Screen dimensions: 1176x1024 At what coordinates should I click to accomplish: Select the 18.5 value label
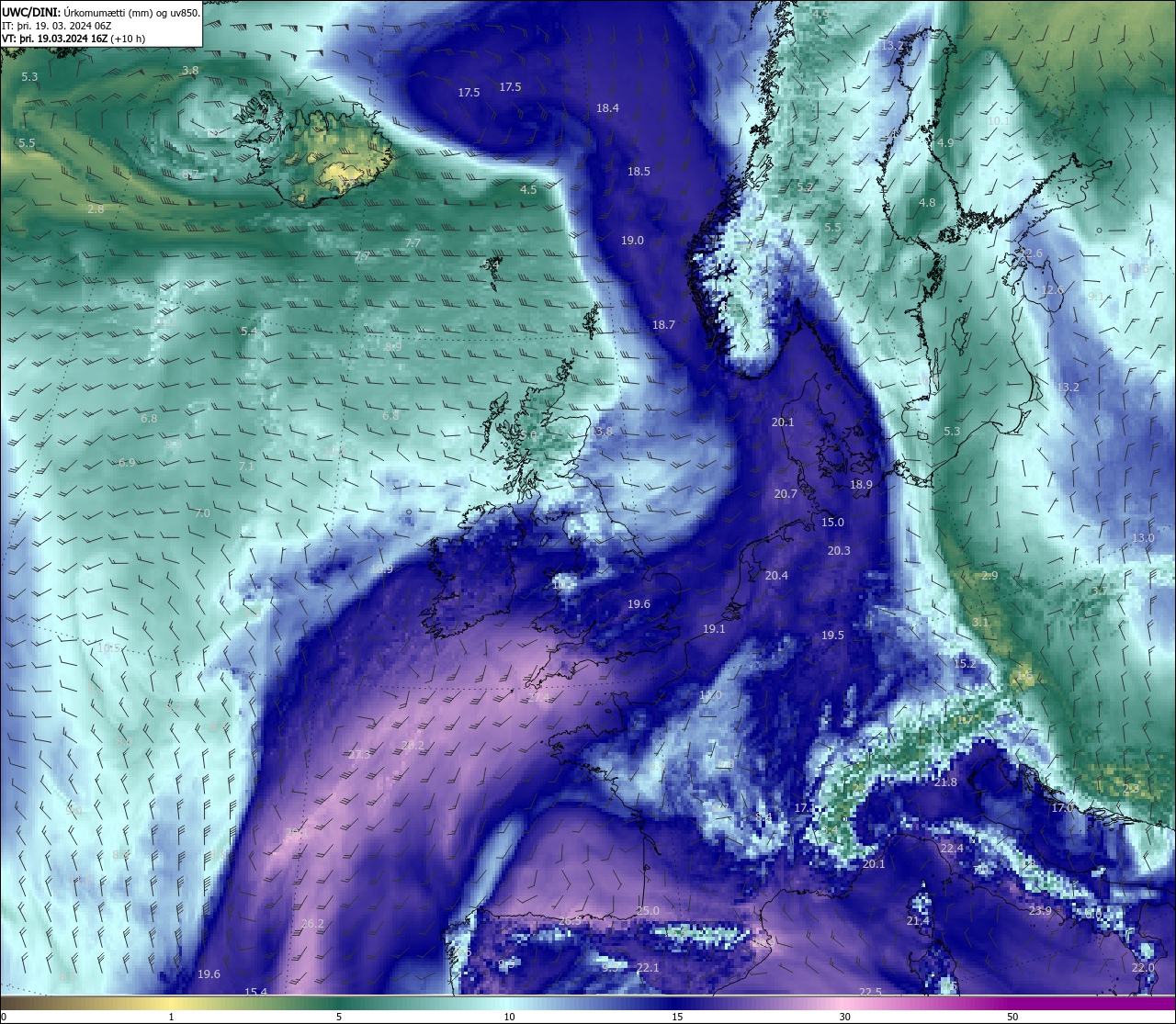639,171
